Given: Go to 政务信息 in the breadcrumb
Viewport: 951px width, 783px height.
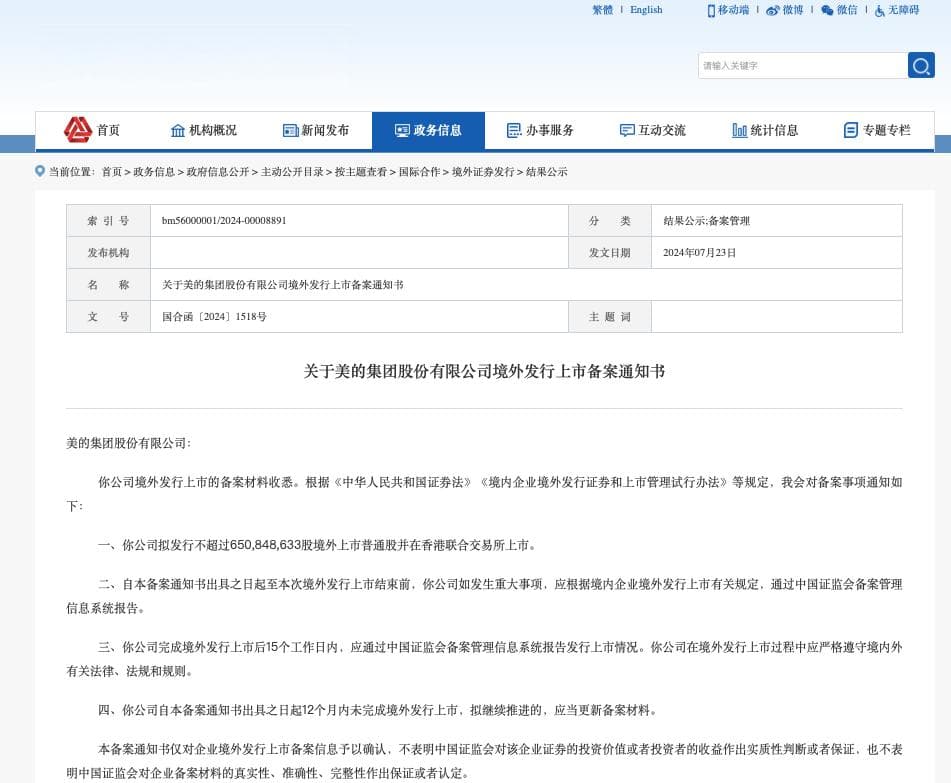Looking at the screenshot, I should 154,172.
